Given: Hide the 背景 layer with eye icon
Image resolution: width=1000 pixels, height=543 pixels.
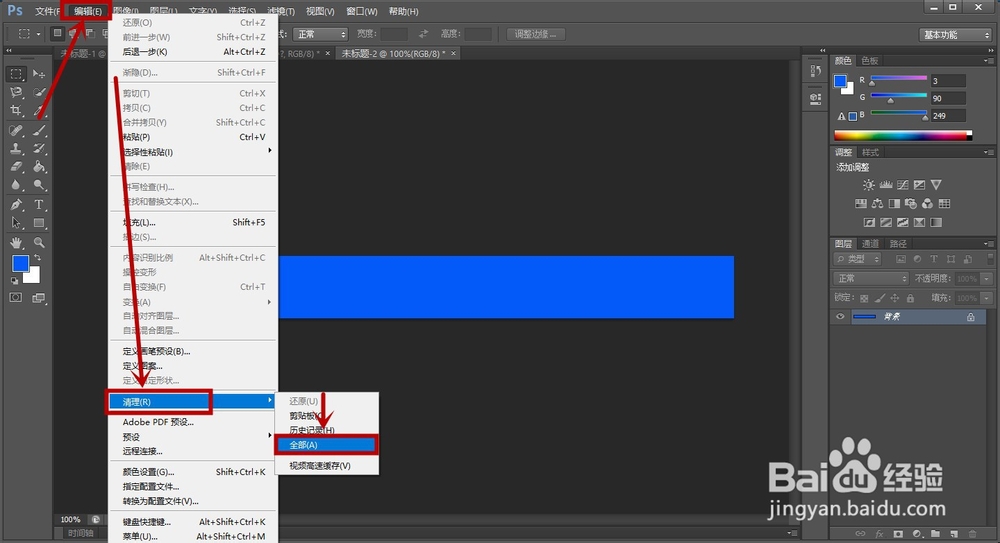Looking at the screenshot, I should (841, 317).
